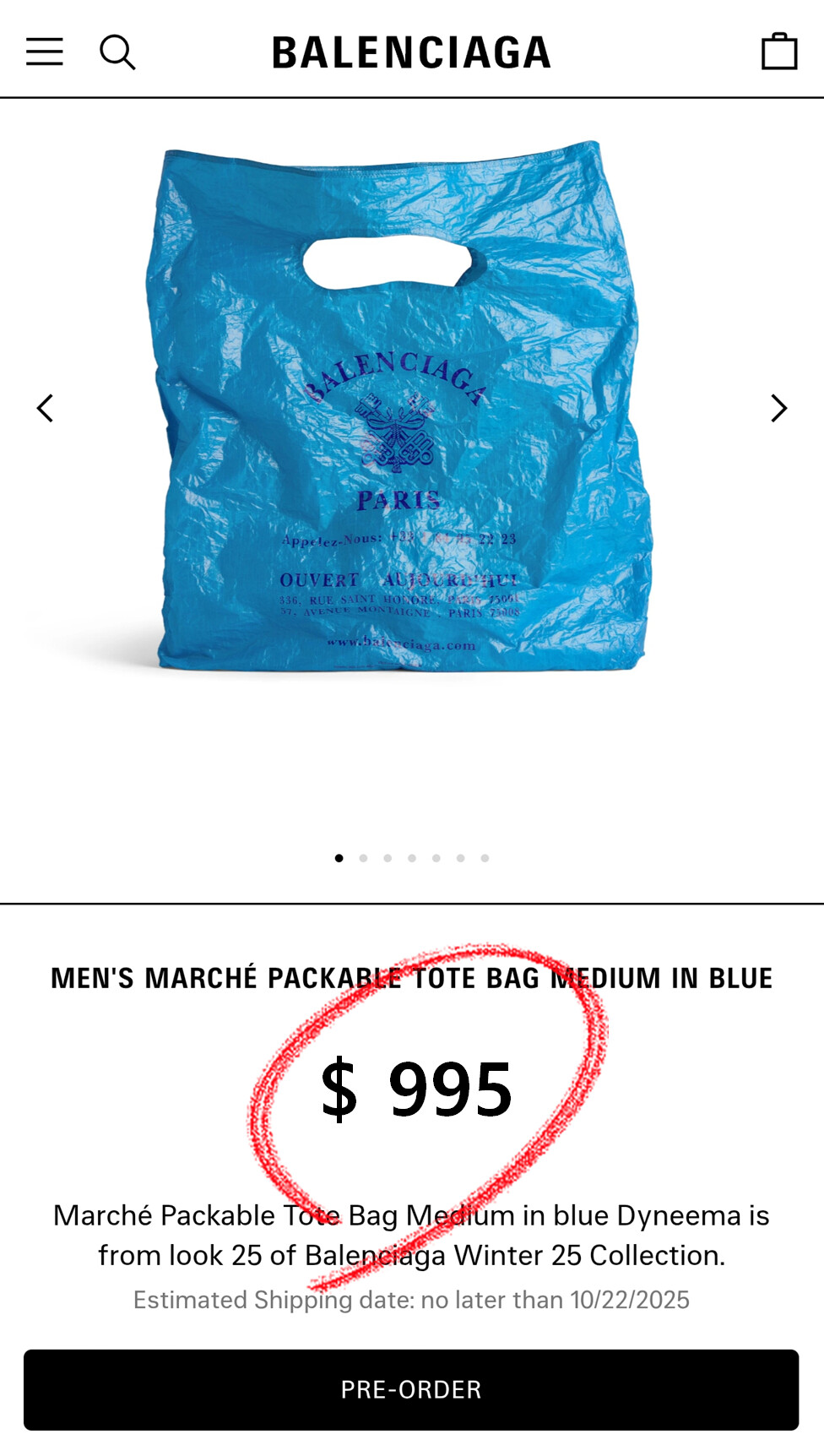Show the next product image arrow
Image resolution: width=824 pixels, height=1456 pixels.
778,408
